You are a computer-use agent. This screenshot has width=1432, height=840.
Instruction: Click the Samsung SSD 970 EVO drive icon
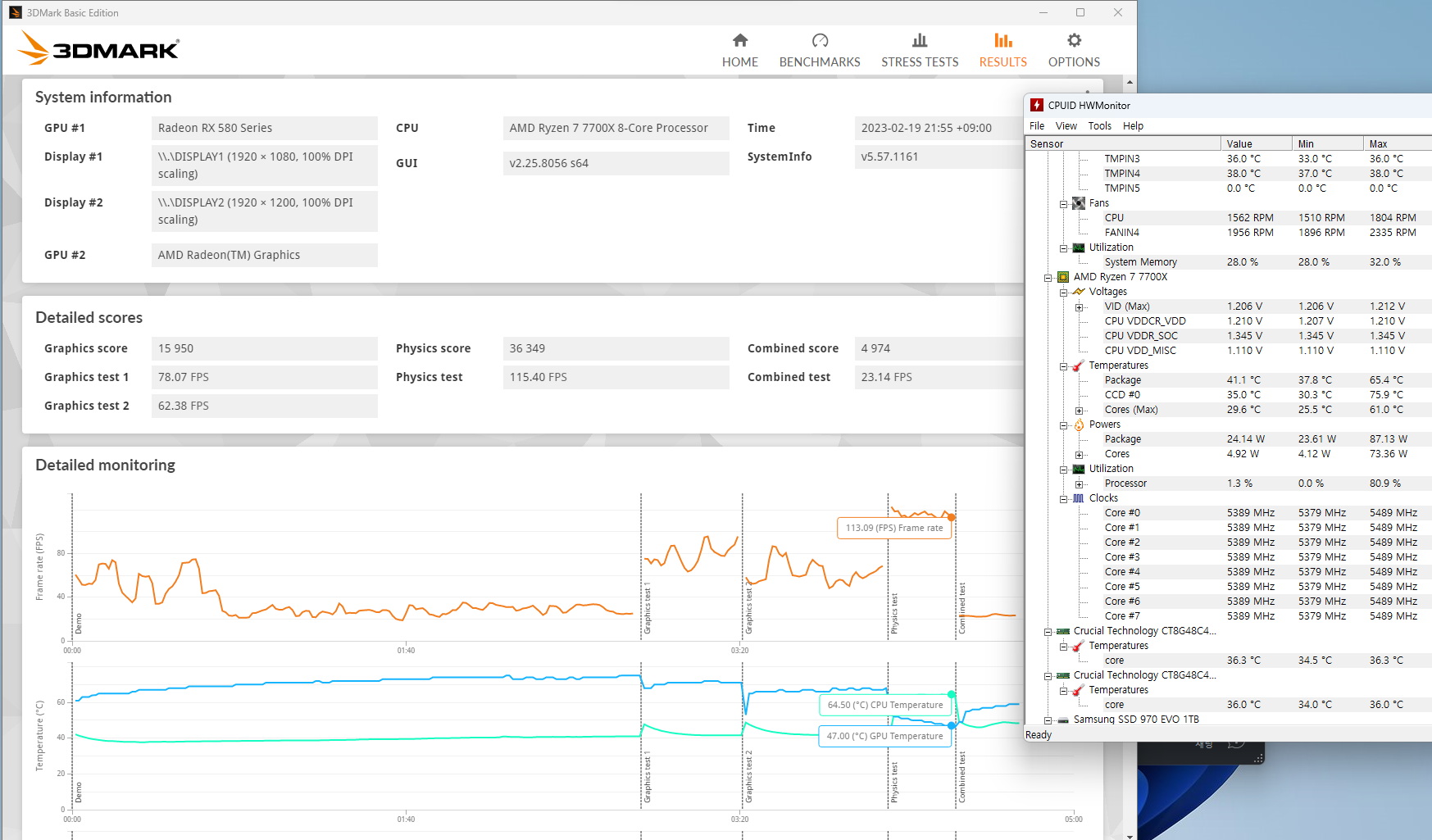click(x=1063, y=720)
